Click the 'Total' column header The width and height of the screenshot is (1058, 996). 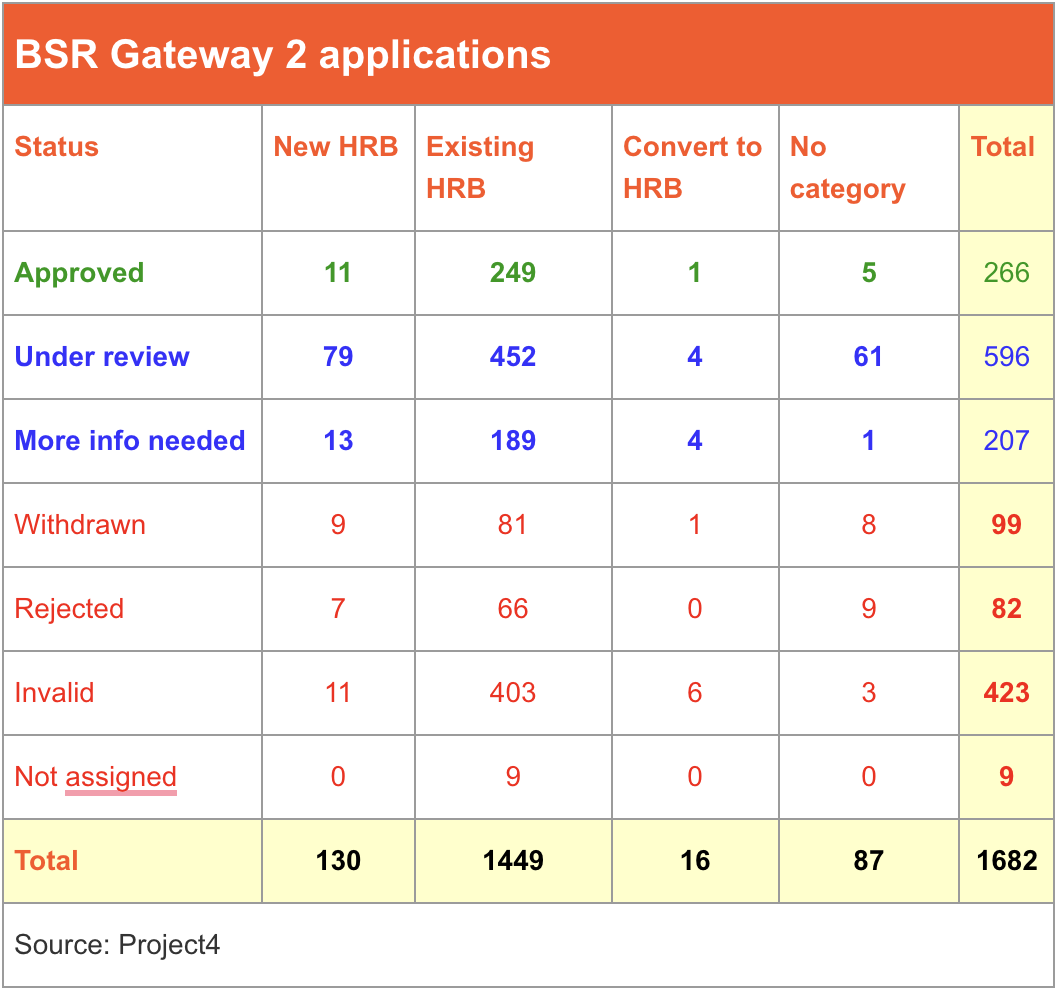[x=1002, y=146]
